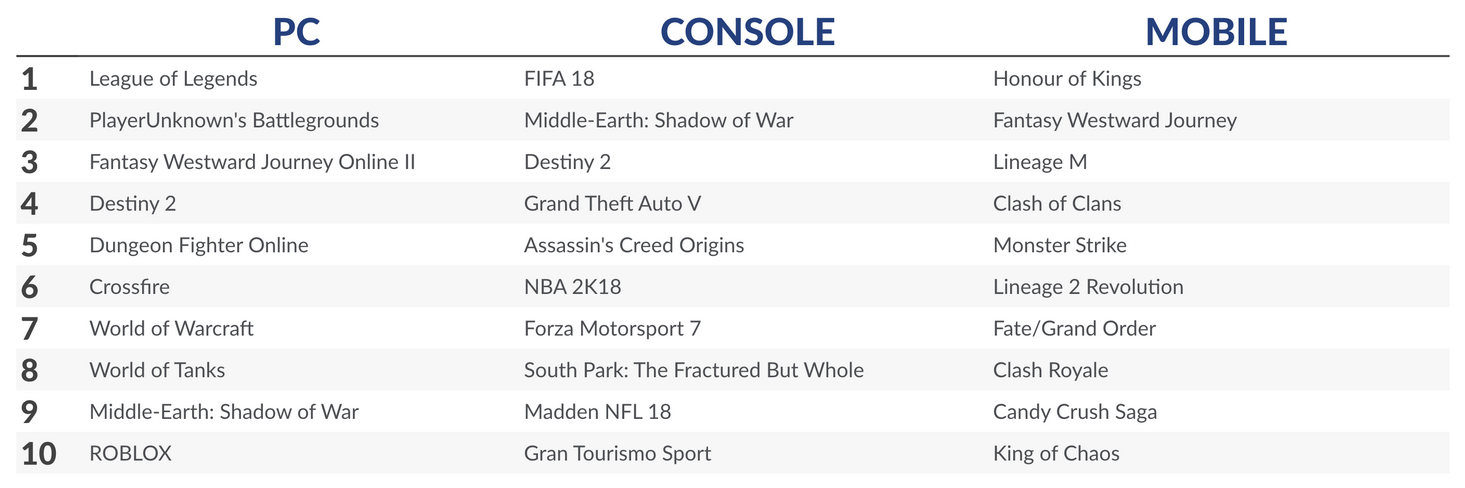
Task: Click Fantasy Westward Journey Online II
Action: pos(252,162)
